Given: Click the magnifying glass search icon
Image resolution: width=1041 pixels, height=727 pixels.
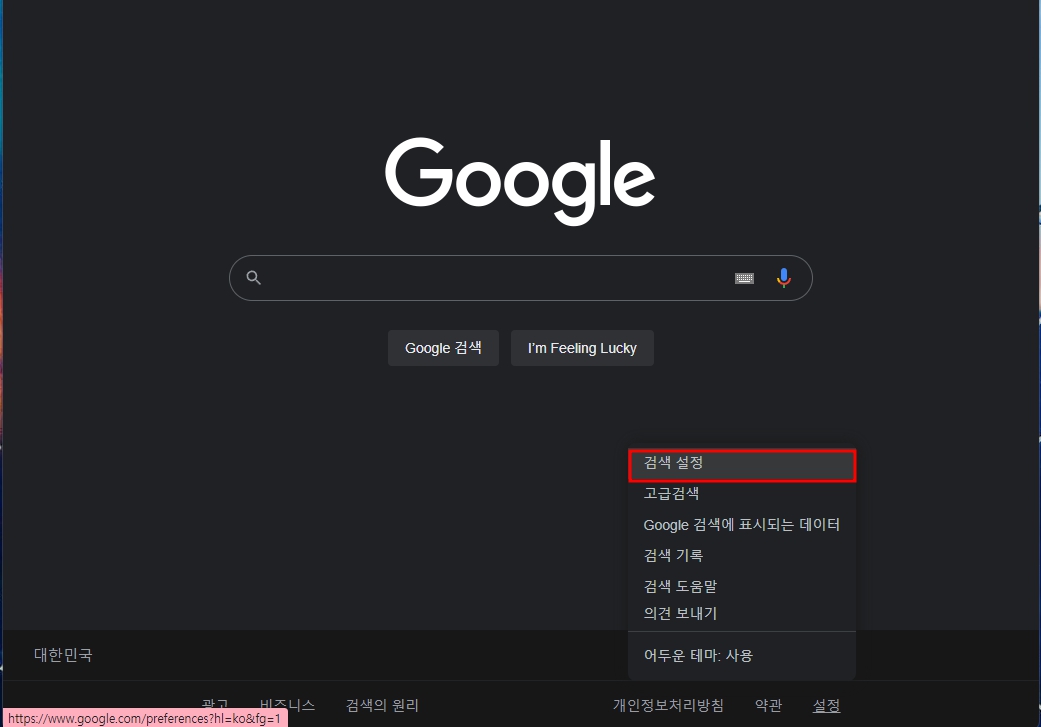Looking at the screenshot, I should [253, 277].
